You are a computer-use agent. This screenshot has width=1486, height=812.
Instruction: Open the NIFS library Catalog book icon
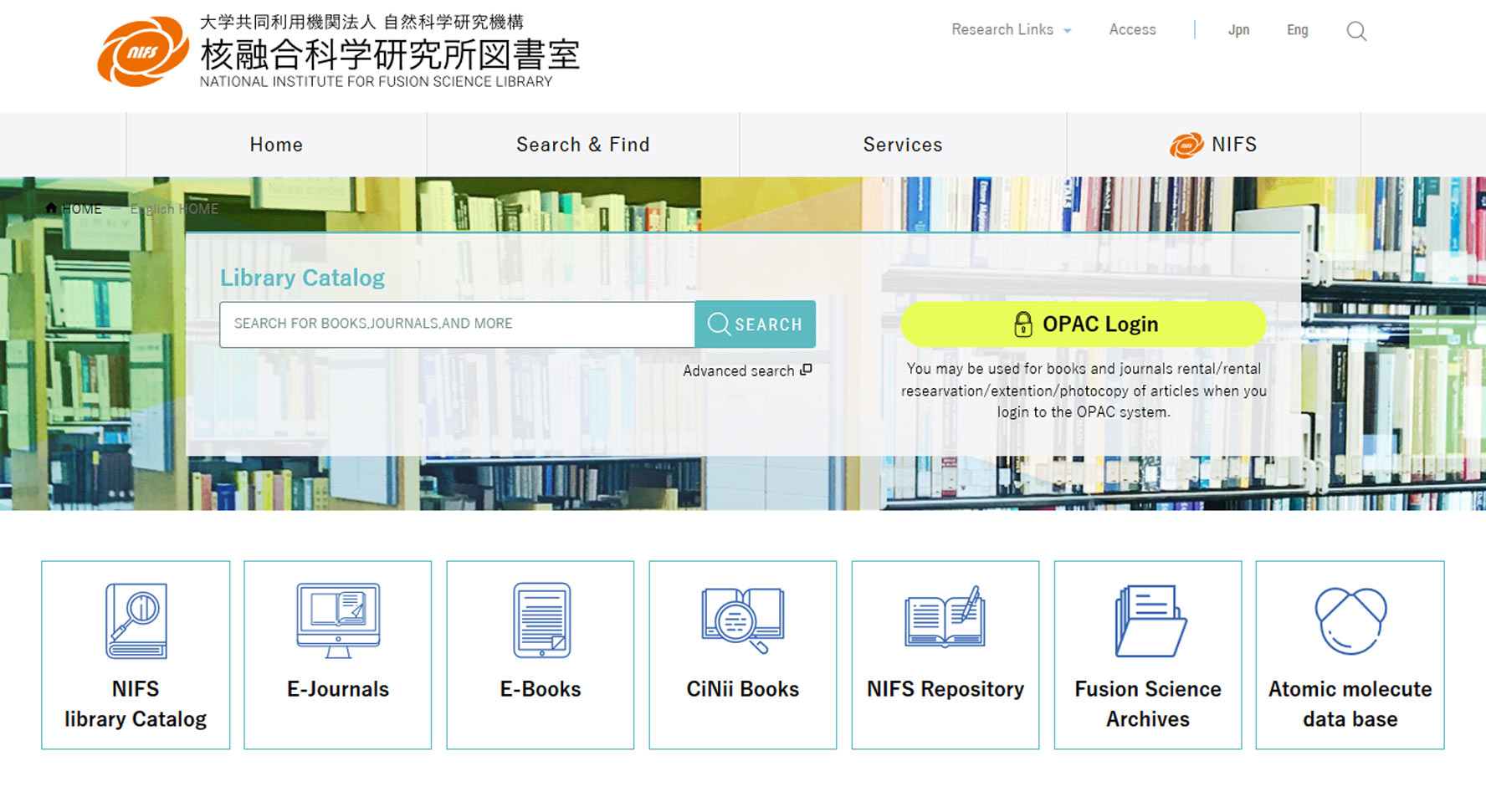(136, 620)
